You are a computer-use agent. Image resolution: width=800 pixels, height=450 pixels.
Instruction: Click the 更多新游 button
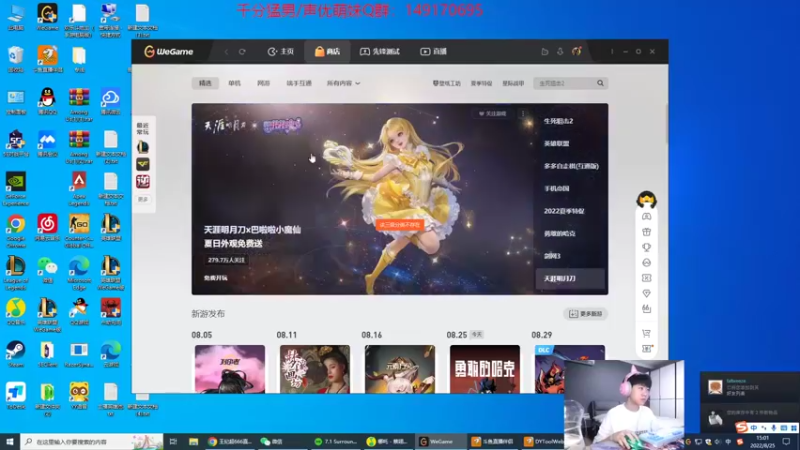point(585,314)
